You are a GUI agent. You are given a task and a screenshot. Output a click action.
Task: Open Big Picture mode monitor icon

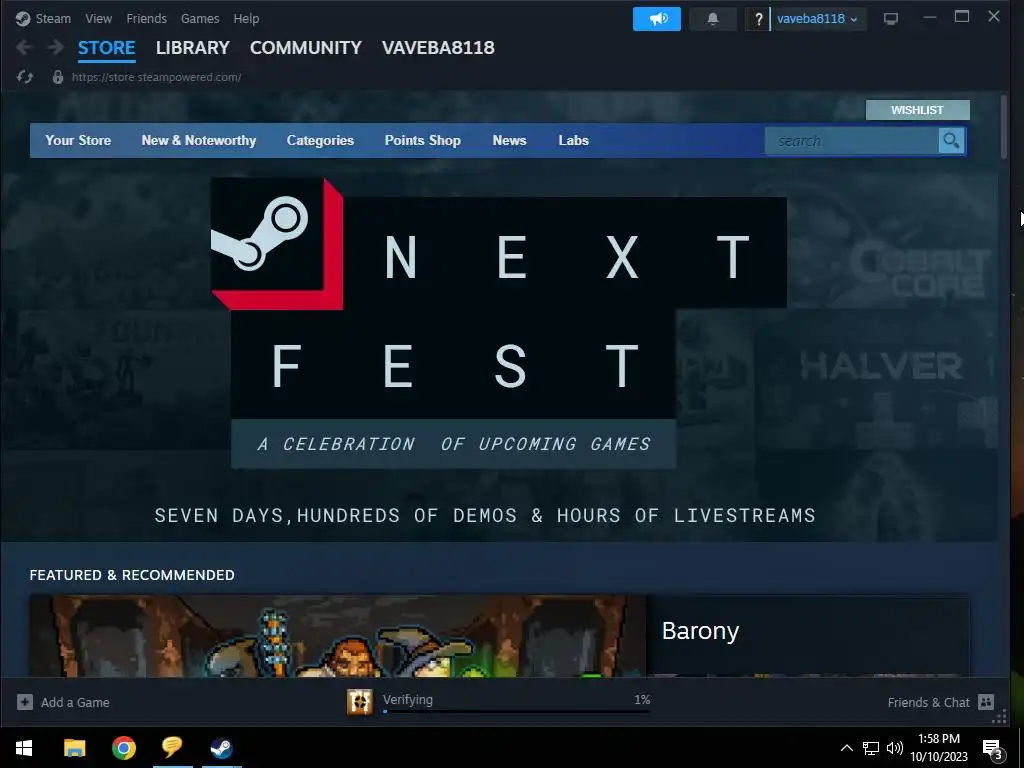click(x=891, y=19)
